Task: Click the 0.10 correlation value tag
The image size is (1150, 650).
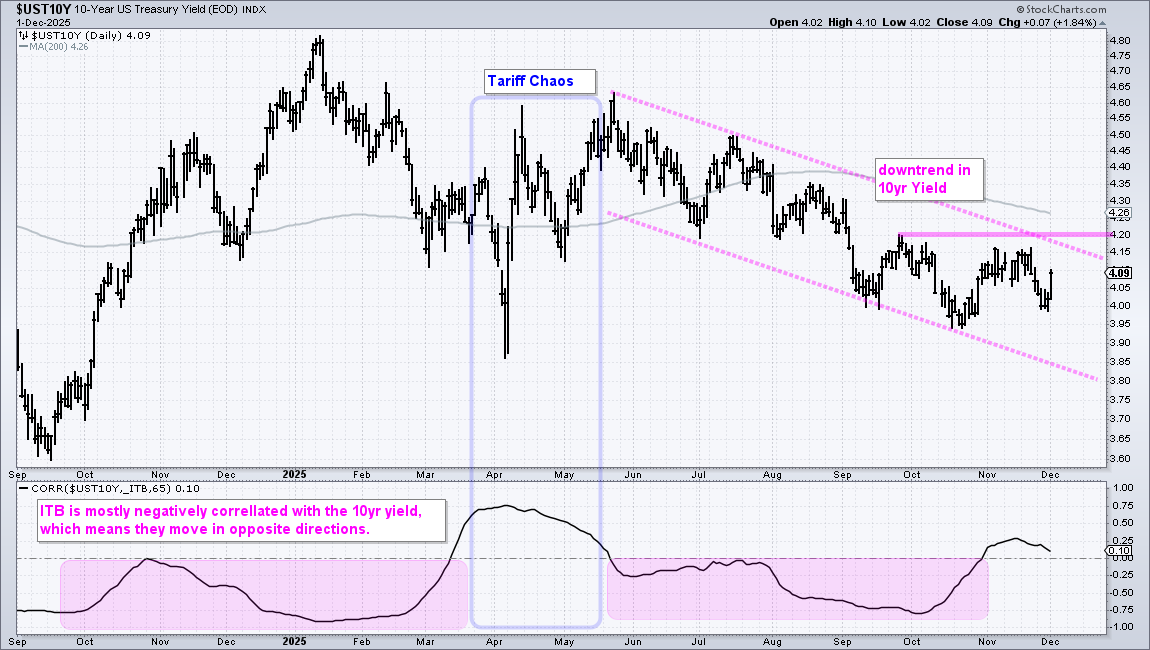Action: pyautogui.click(x=1119, y=551)
